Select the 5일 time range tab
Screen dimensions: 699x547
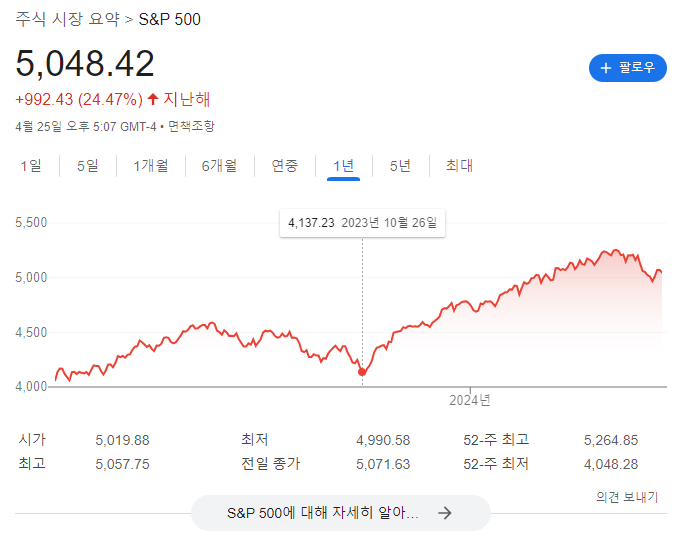click(x=87, y=166)
